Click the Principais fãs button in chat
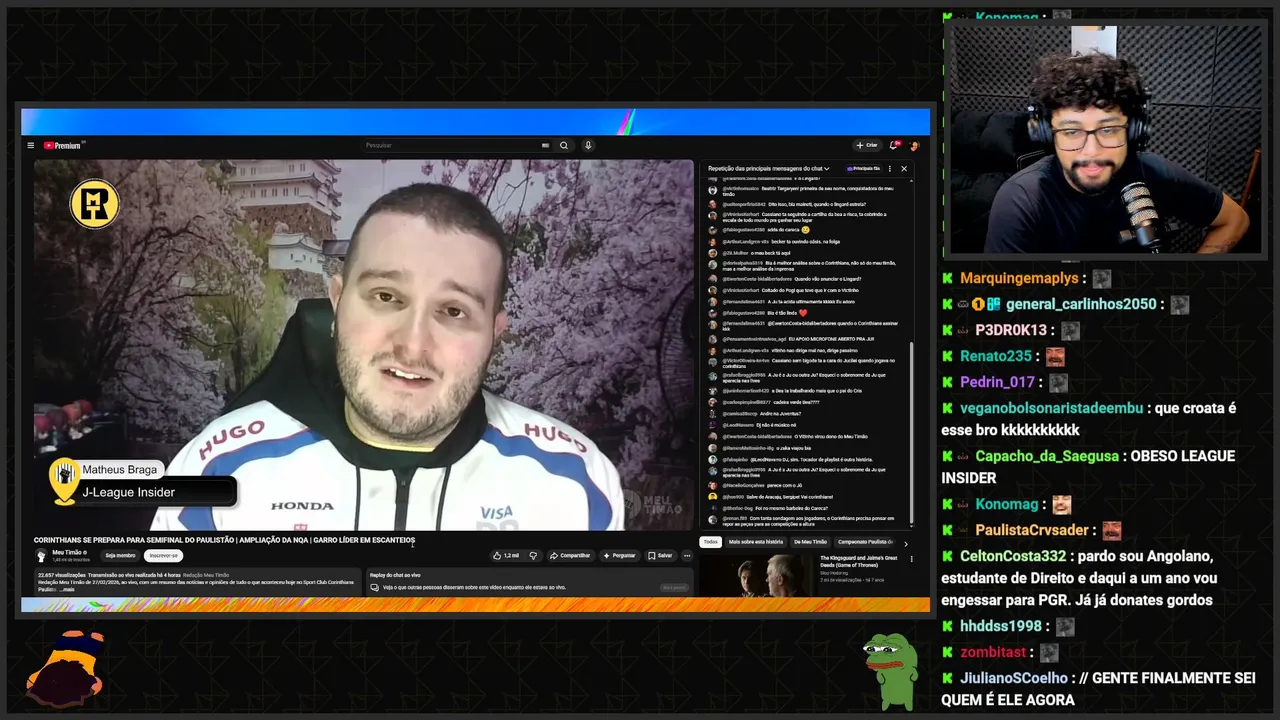1280x720 pixels. click(864, 169)
